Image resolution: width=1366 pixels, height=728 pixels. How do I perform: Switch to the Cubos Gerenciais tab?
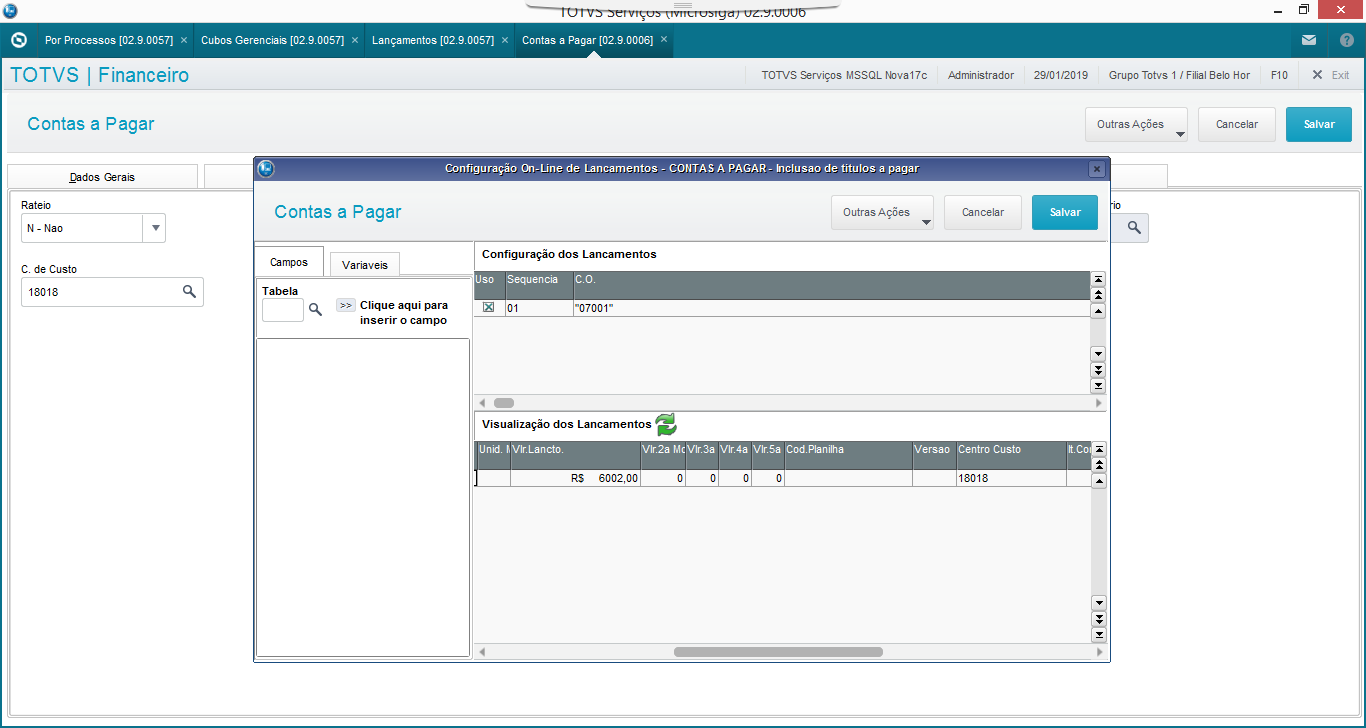coord(272,41)
